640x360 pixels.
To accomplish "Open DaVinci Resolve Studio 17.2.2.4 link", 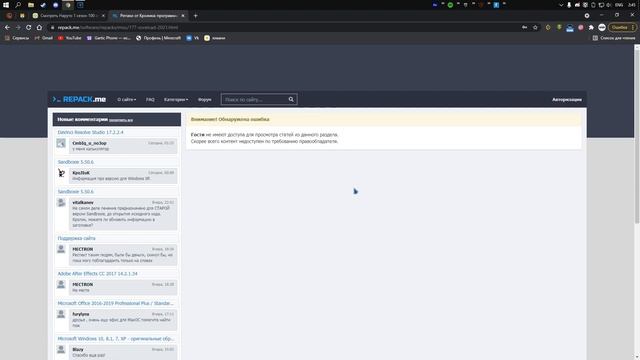I will pos(90,132).
